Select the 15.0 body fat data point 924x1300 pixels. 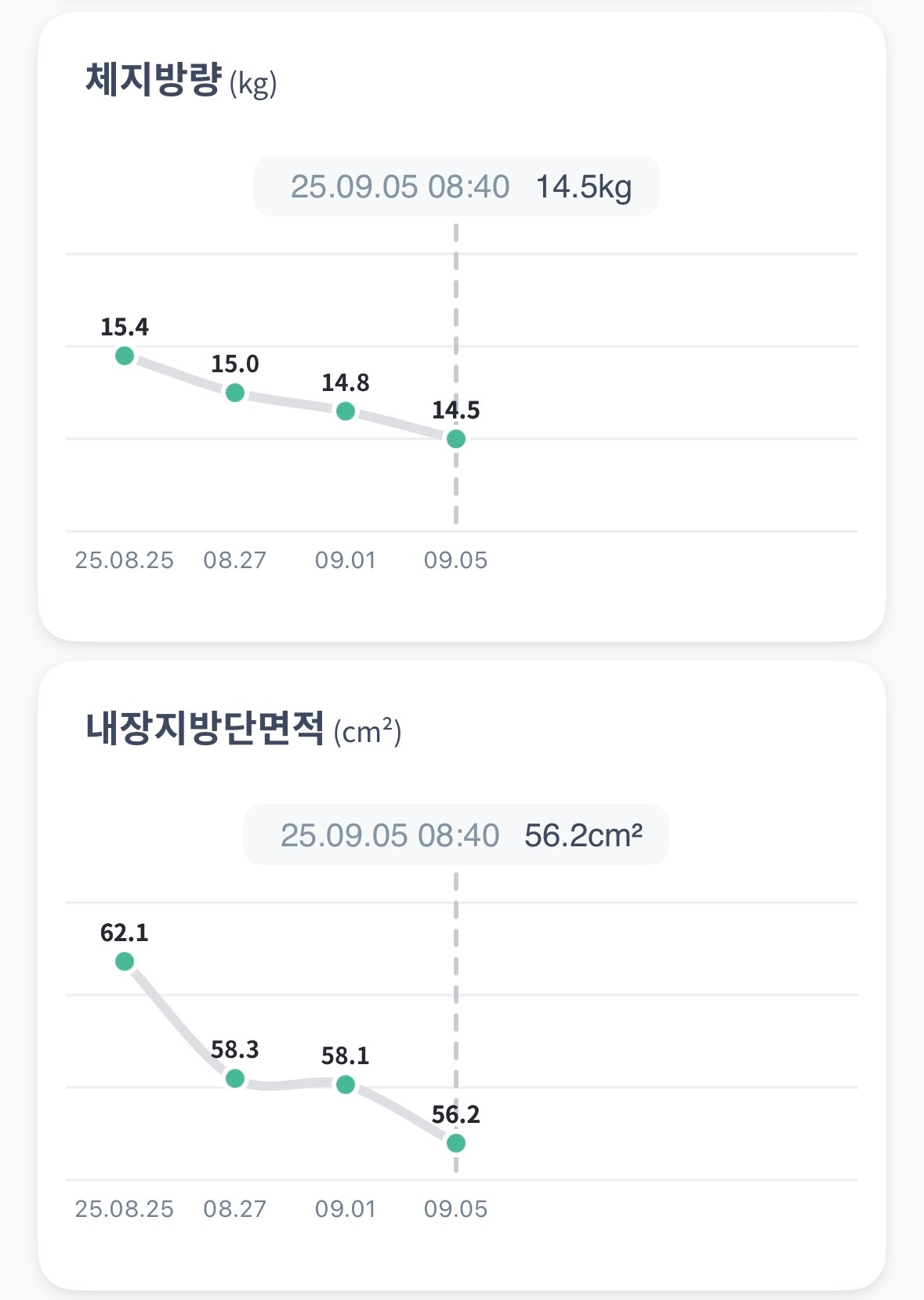tap(235, 393)
